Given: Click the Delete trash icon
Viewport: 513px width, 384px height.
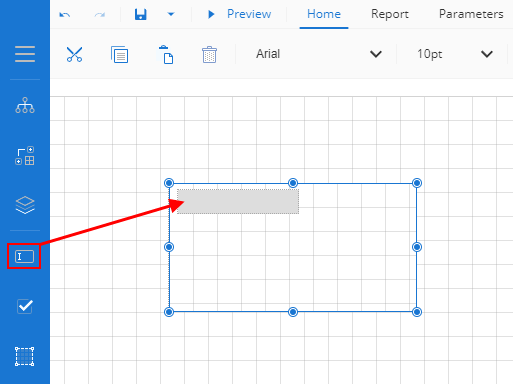Looking at the screenshot, I should [x=209, y=54].
